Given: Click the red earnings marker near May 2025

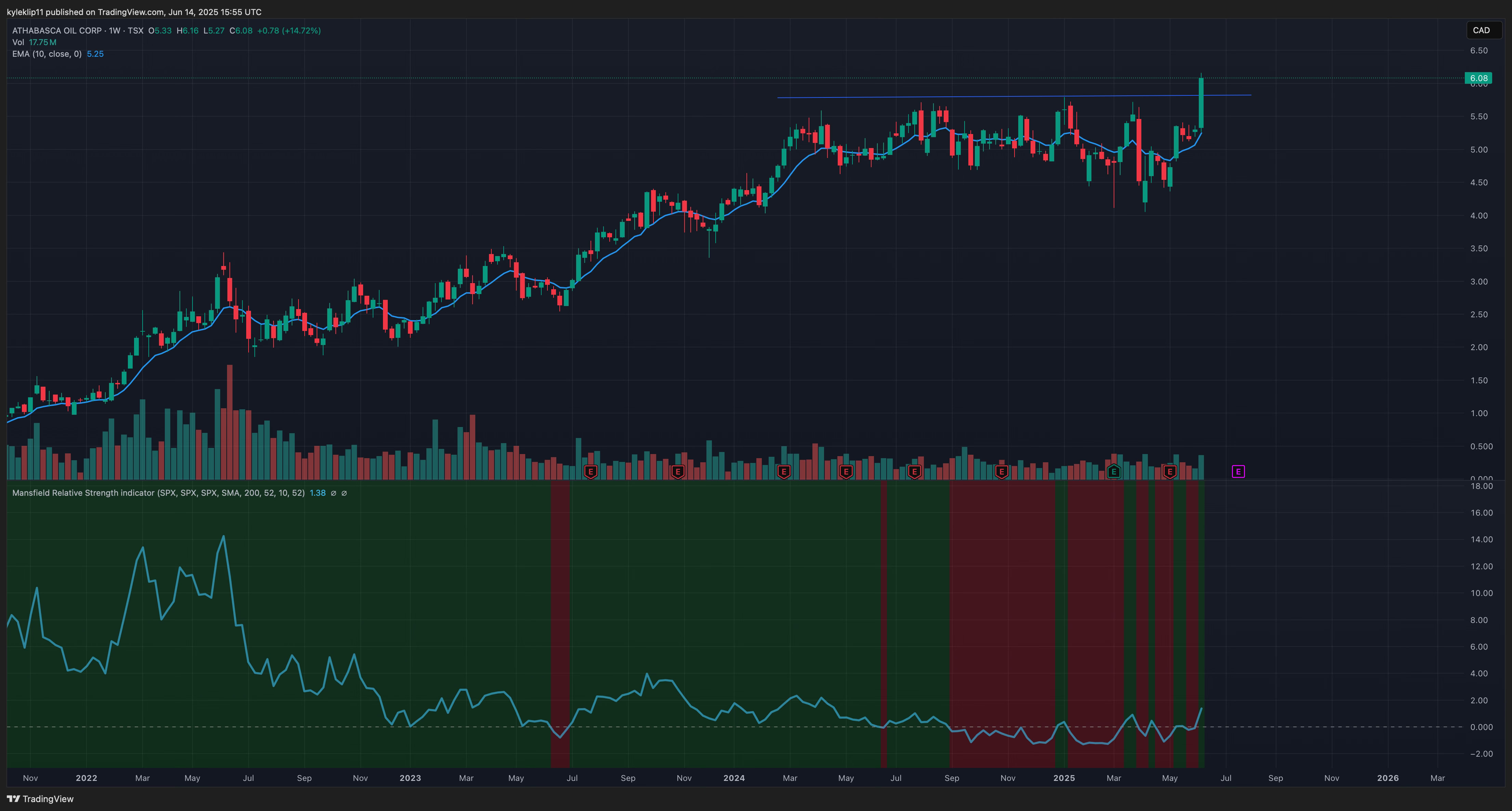Looking at the screenshot, I should tap(1169, 471).
